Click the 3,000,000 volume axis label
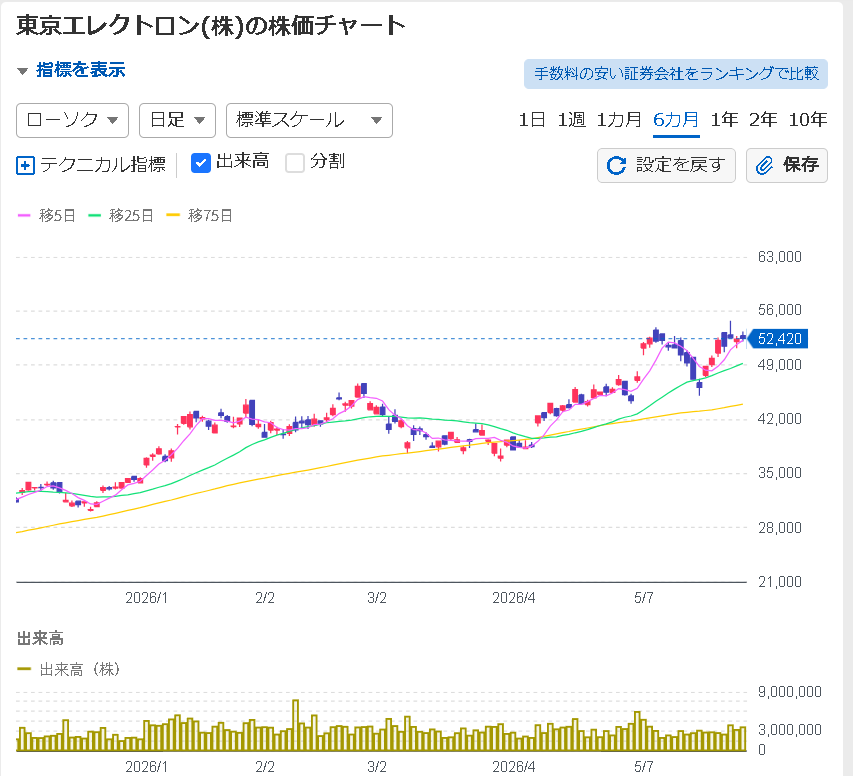 pos(789,730)
